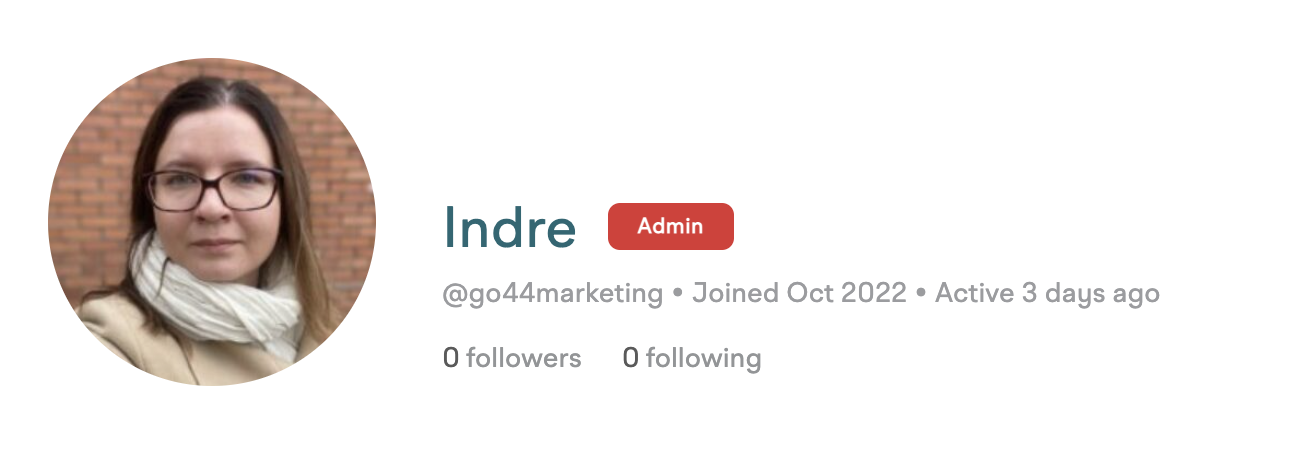Image resolution: width=1306 pixels, height=456 pixels.
Task: Click the bullet separator before Active
Action: (x=921, y=295)
